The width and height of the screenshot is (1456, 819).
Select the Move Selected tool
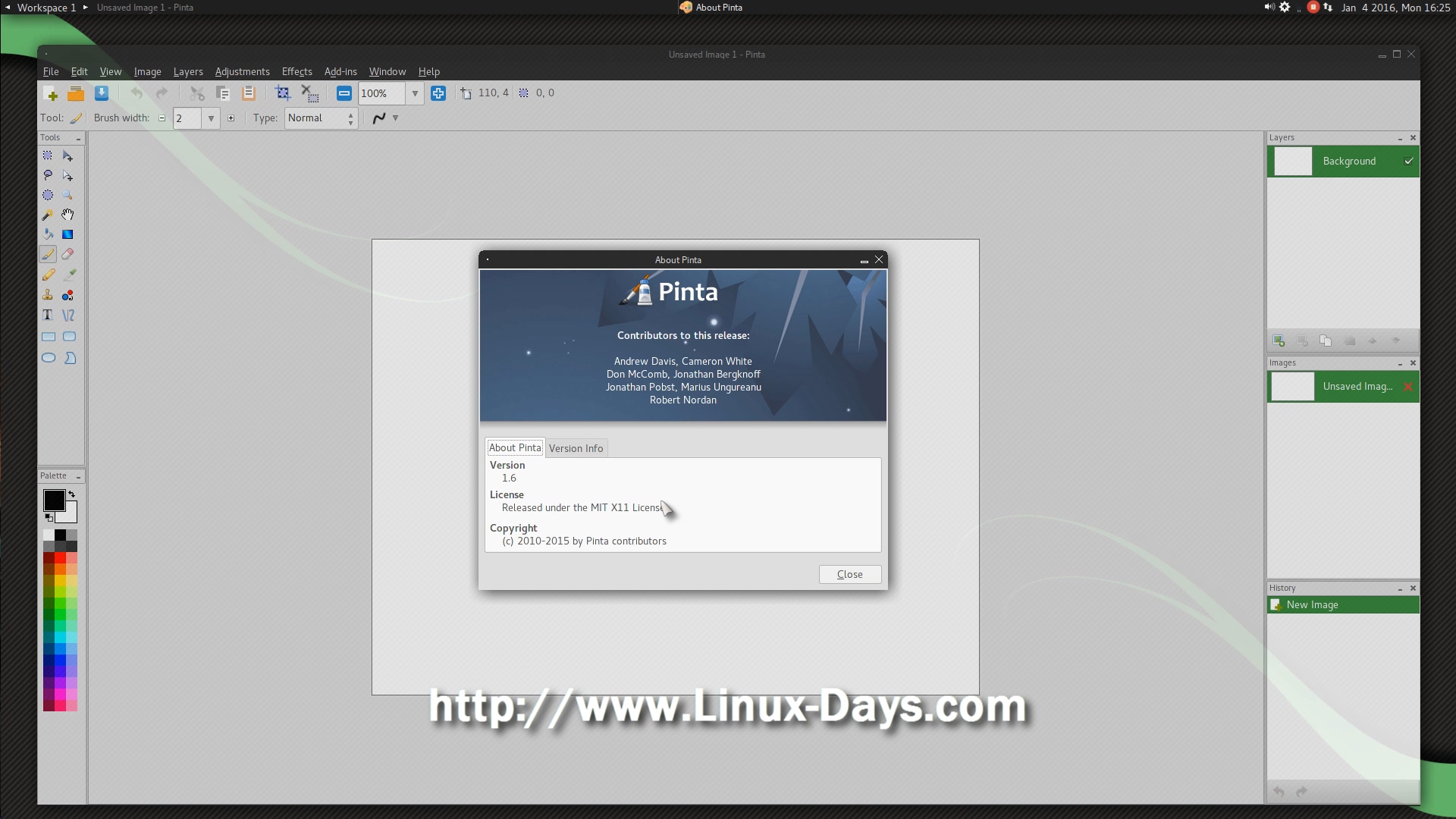point(68,155)
